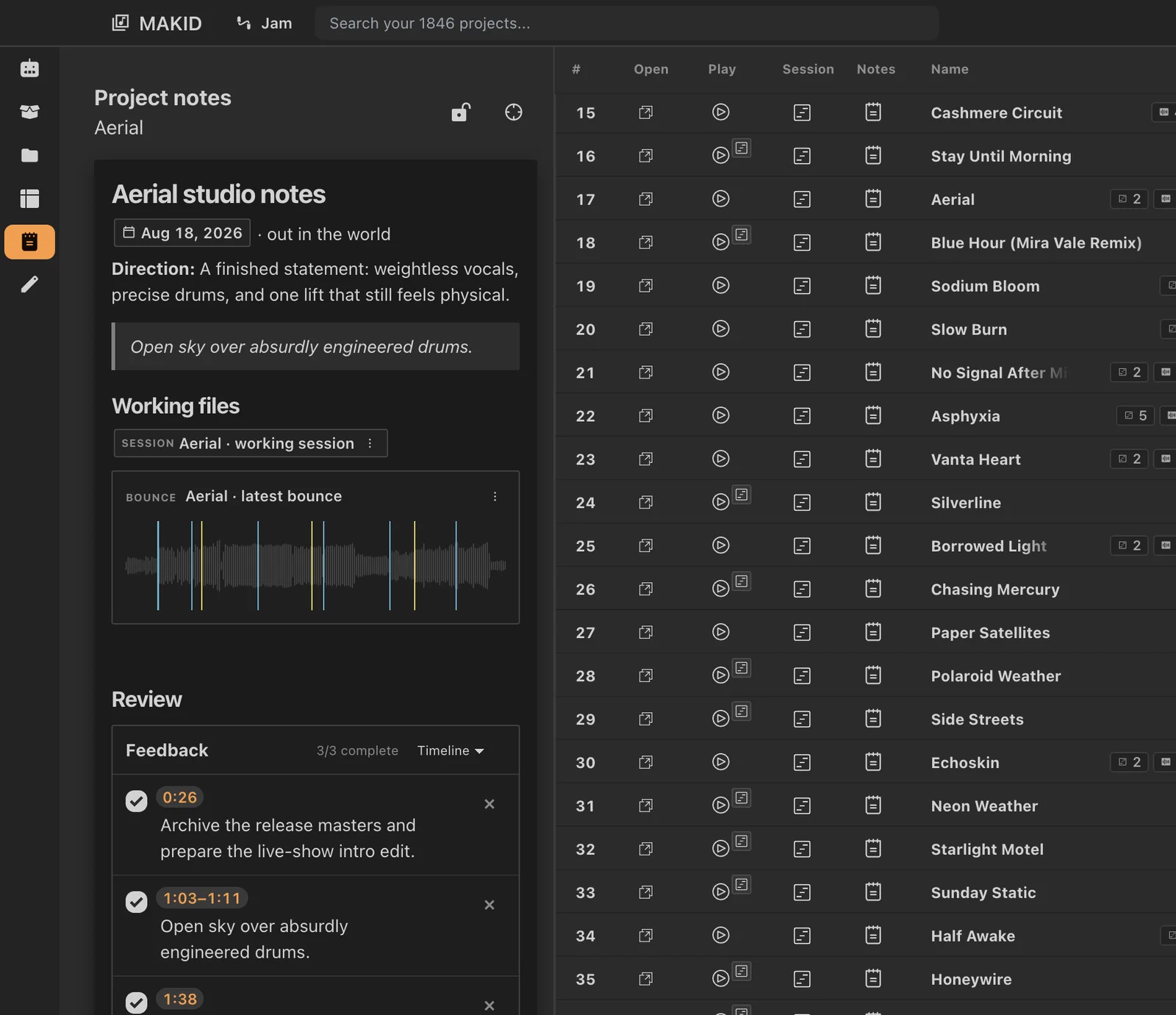Play Stay Until Morning

point(720,155)
